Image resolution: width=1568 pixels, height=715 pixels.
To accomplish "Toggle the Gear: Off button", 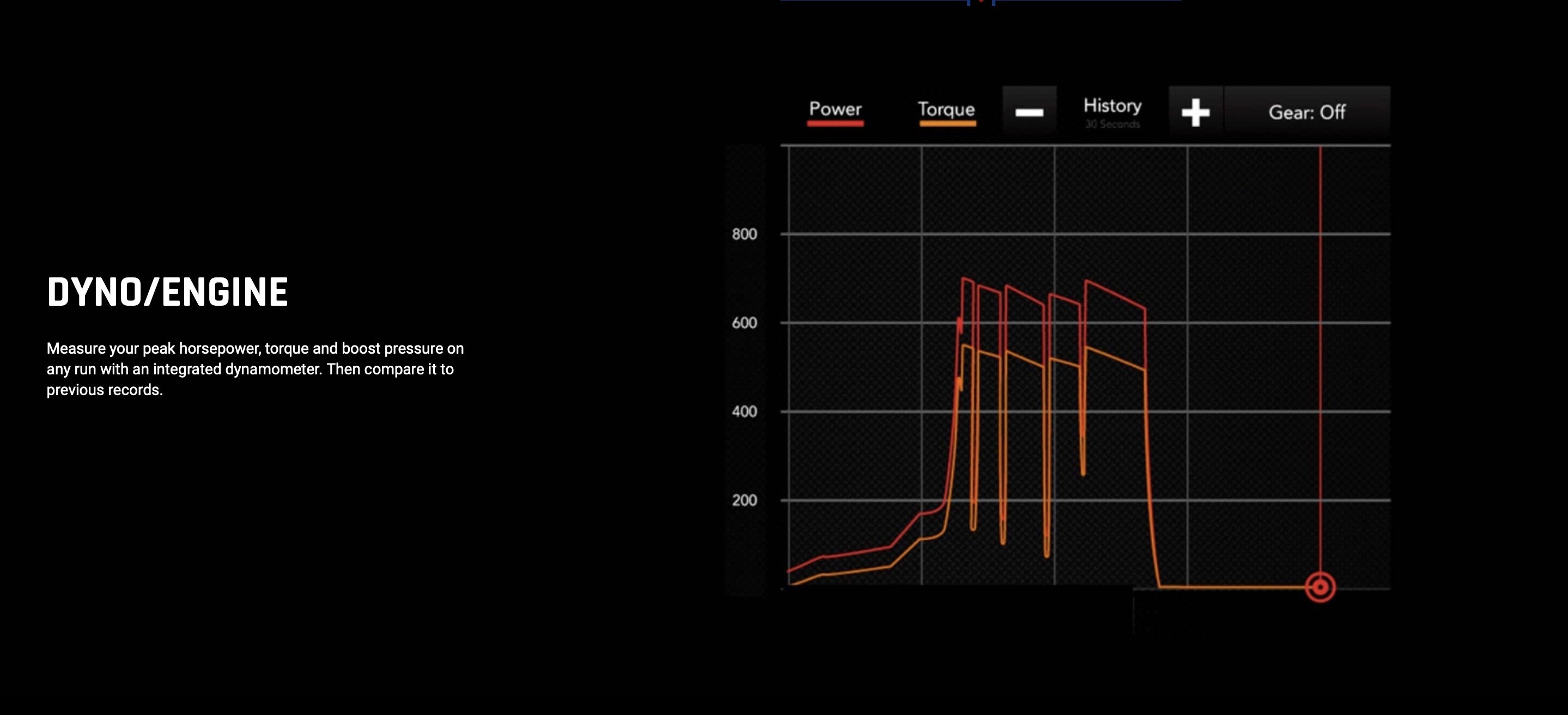I will pos(1307,112).
